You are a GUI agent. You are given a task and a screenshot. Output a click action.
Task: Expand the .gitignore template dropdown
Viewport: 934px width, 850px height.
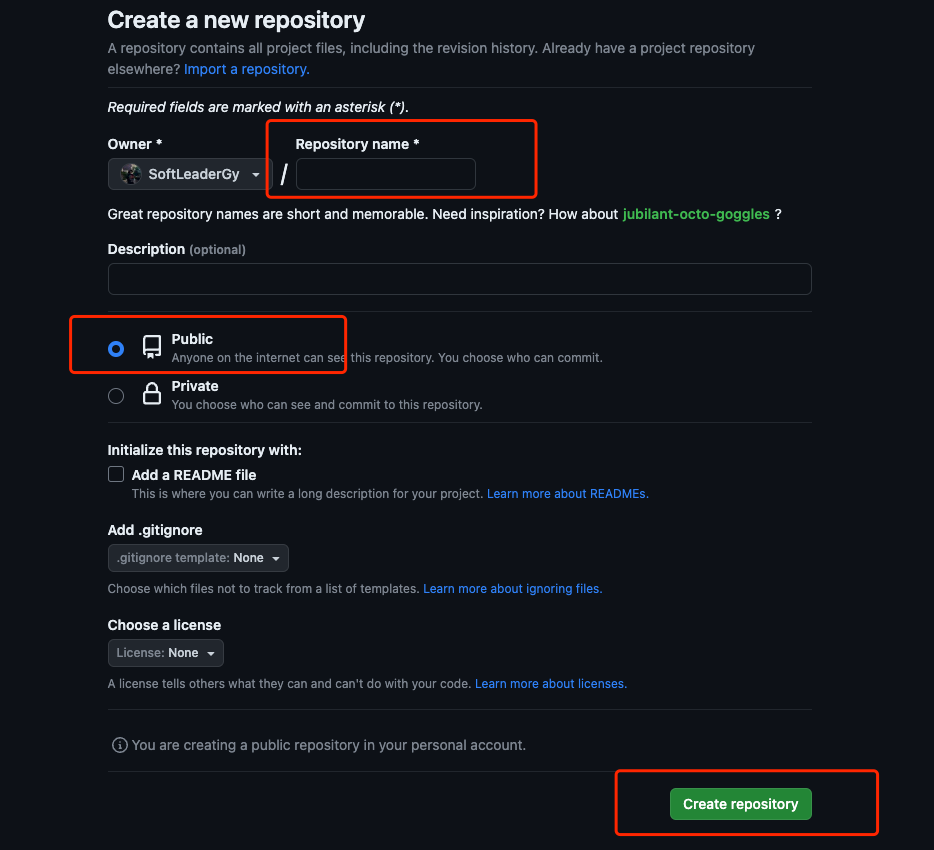click(198, 558)
